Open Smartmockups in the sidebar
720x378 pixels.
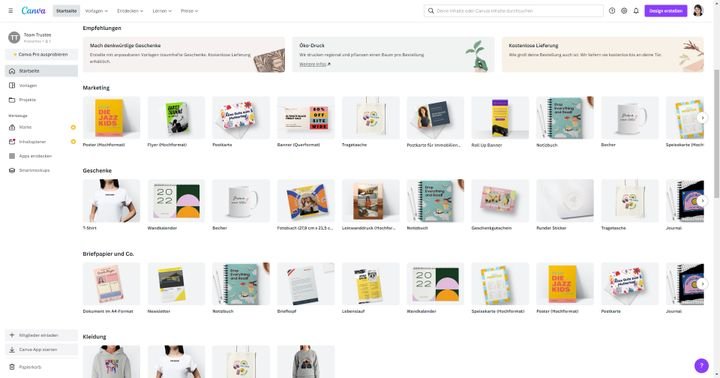pos(41,170)
